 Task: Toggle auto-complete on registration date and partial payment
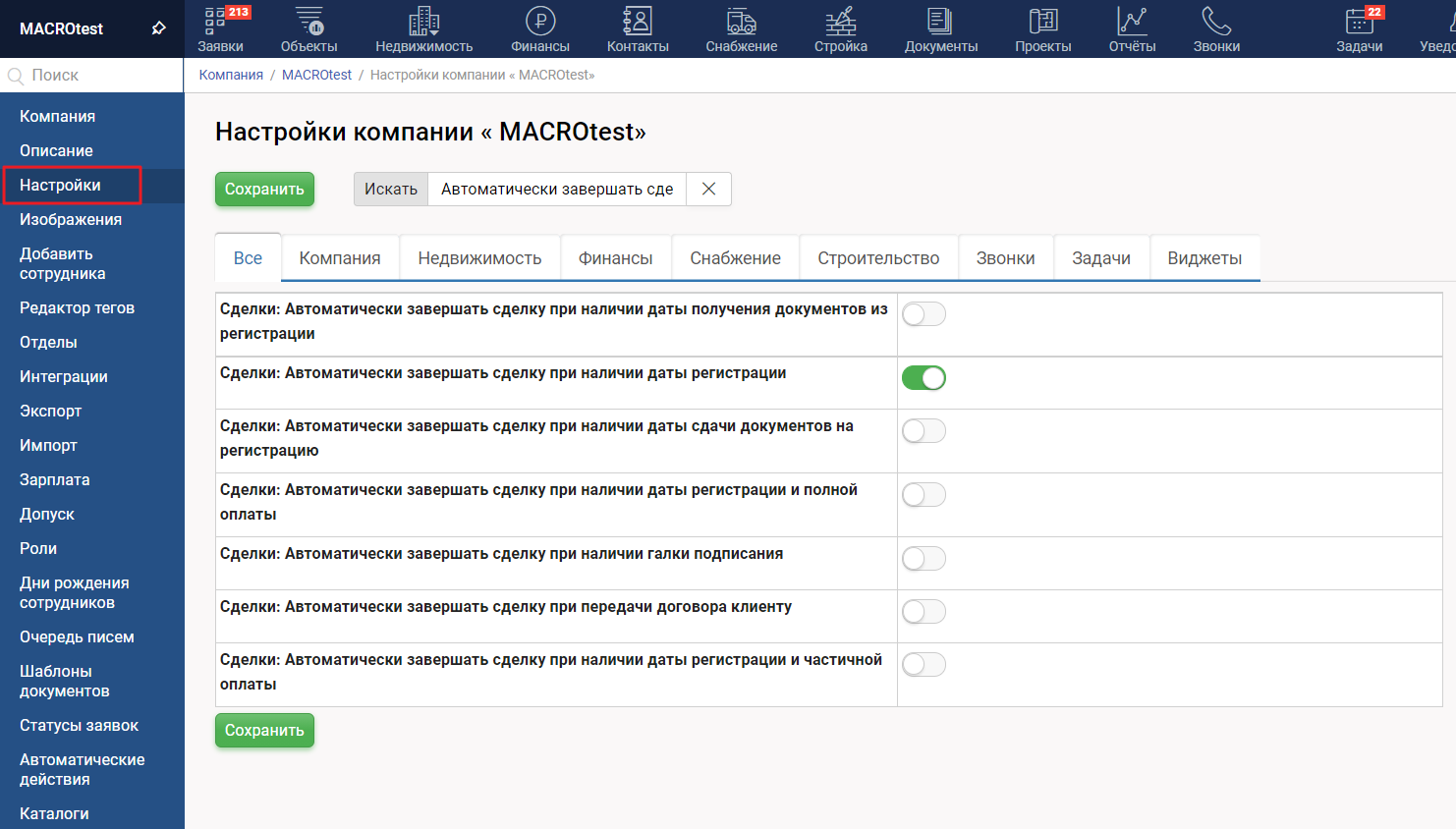924,665
